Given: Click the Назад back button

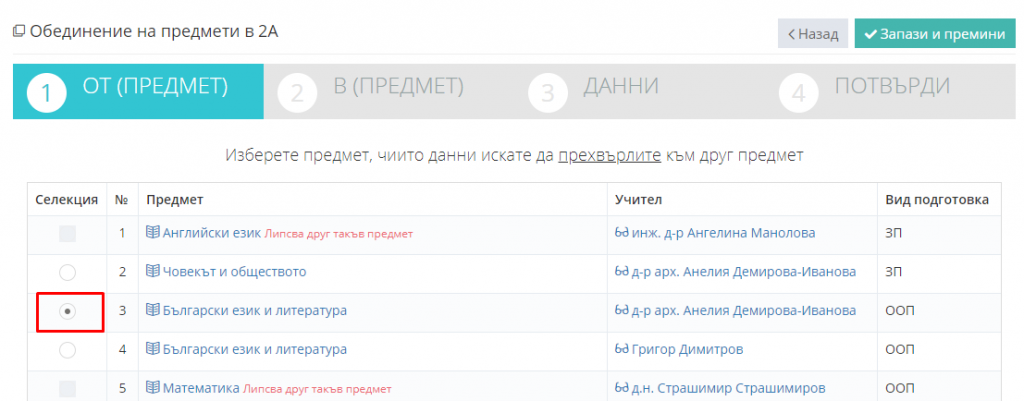Looking at the screenshot, I should [812, 34].
